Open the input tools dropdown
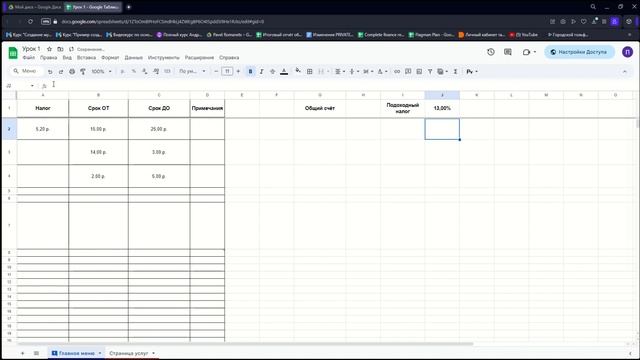Image resolution: width=640 pixels, height=360 pixels. click(x=472, y=71)
